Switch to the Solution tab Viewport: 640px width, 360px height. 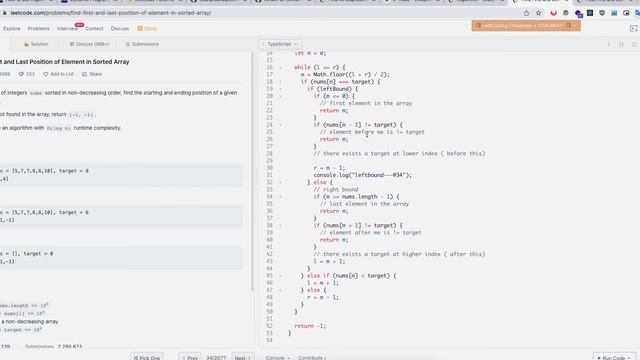36,44
